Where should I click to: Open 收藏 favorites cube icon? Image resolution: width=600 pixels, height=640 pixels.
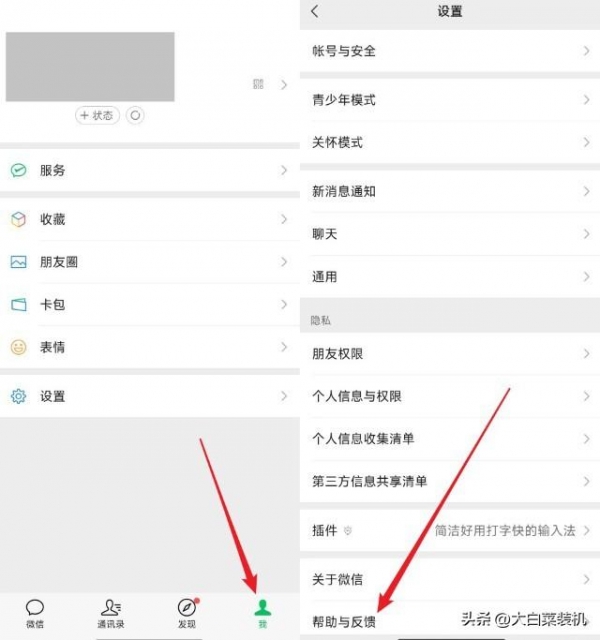click(x=18, y=219)
